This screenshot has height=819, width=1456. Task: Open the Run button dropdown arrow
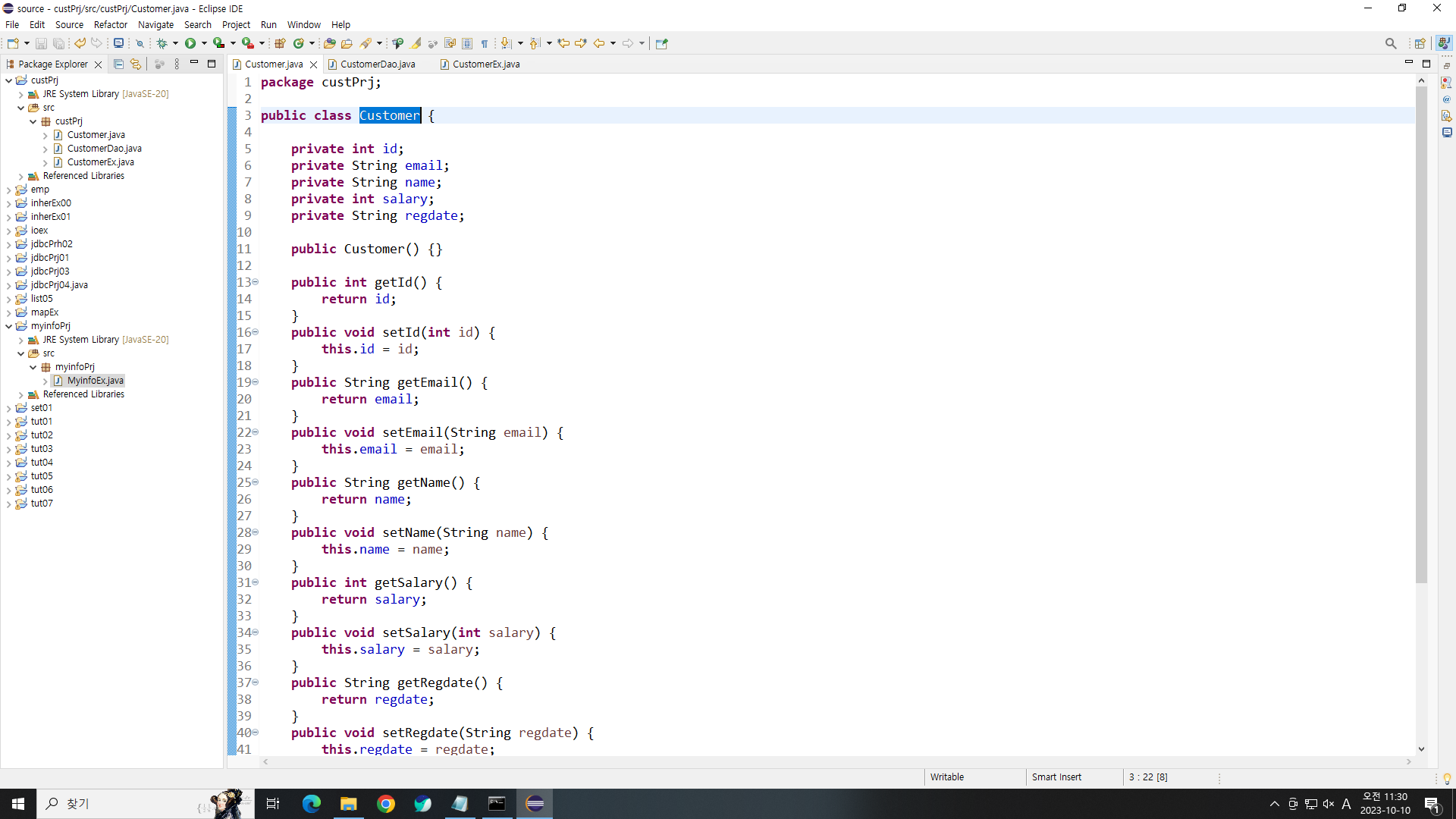point(204,43)
